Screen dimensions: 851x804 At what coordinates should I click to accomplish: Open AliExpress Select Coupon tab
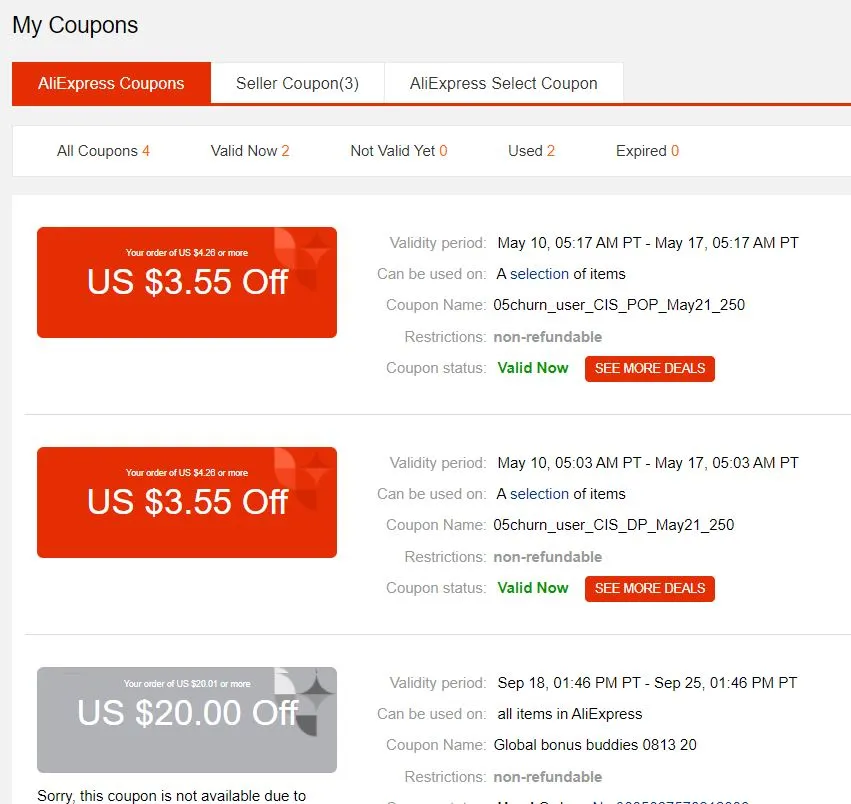point(504,83)
